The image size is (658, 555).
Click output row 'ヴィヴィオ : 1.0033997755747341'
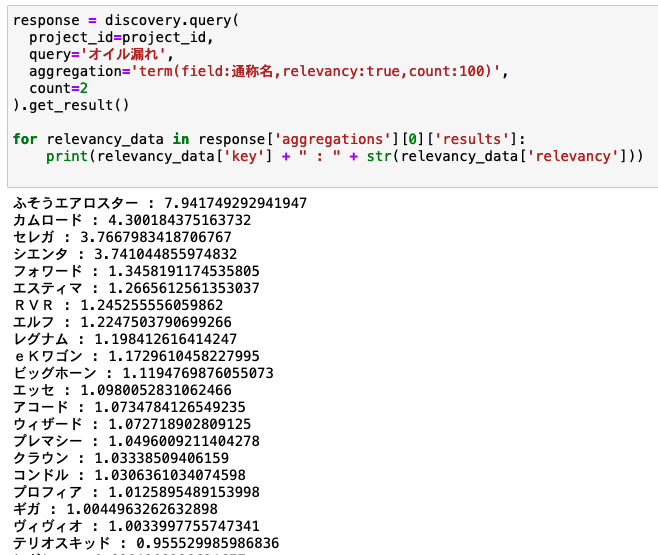pyautogui.click(x=136, y=526)
